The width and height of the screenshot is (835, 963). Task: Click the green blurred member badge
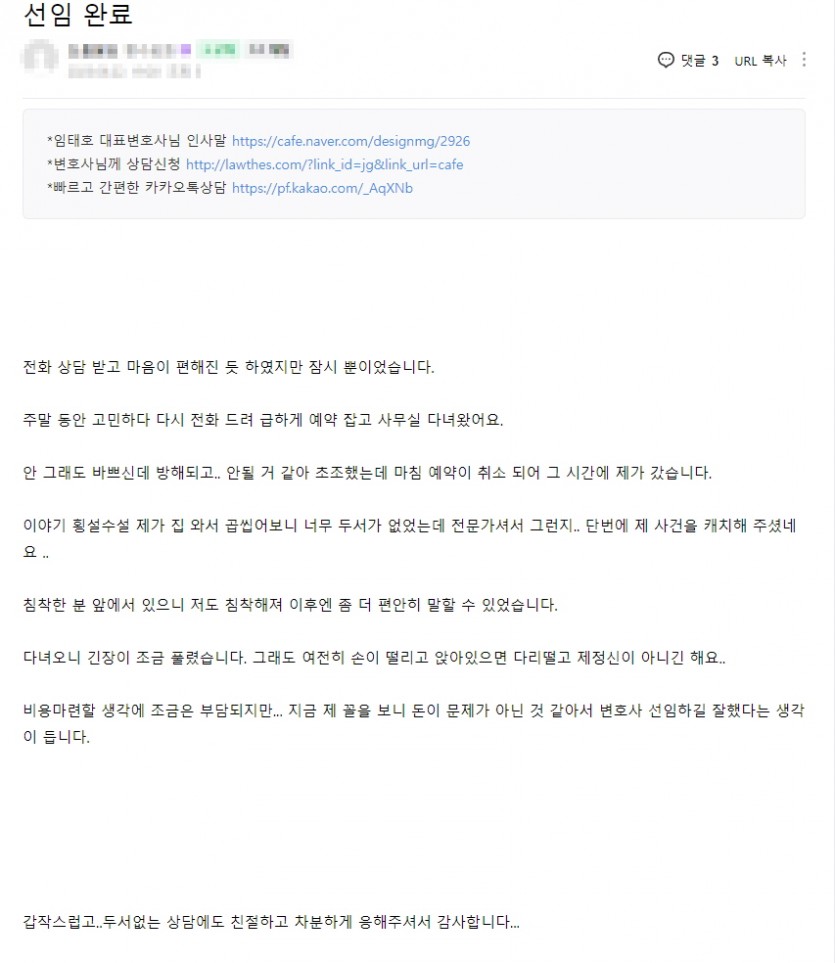click(218, 49)
